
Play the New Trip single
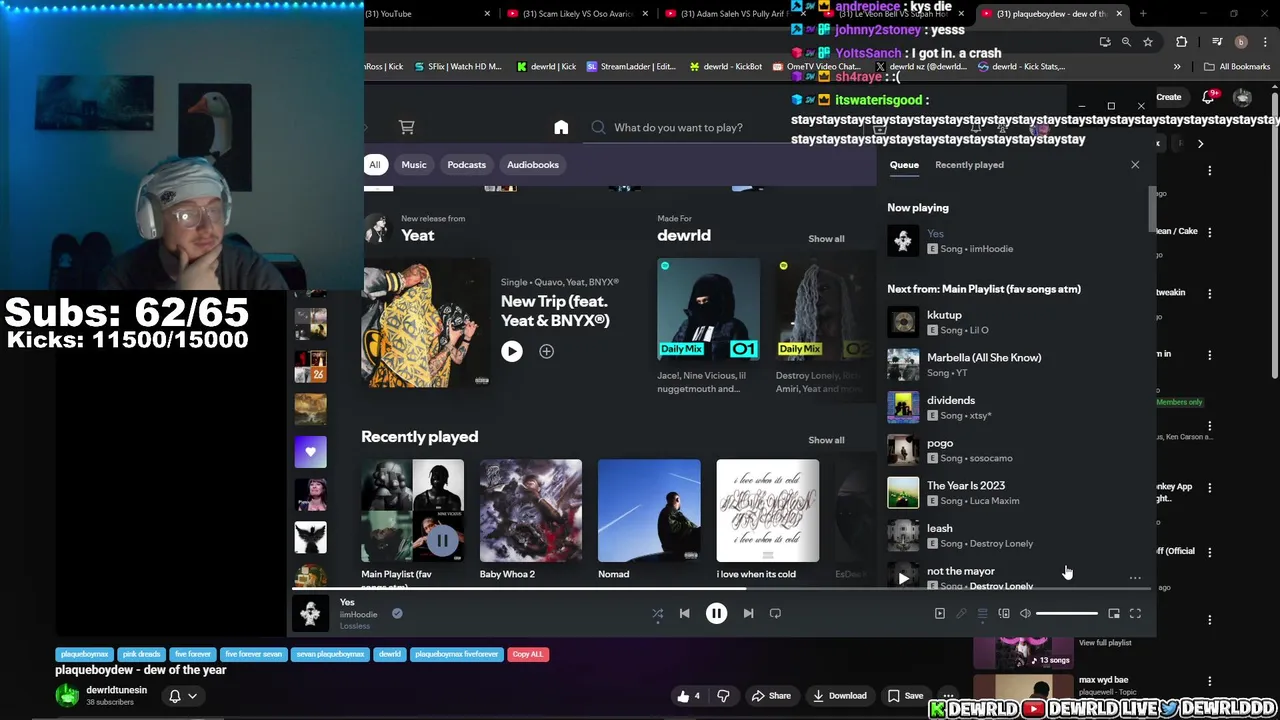tap(512, 351)
